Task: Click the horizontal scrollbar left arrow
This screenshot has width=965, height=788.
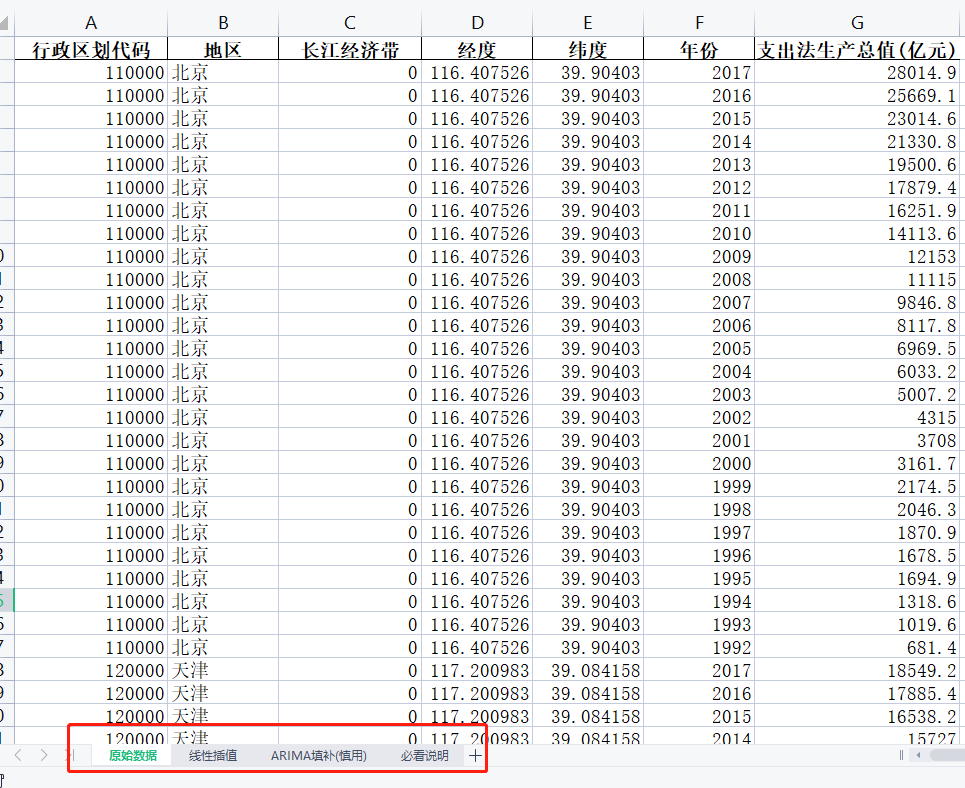Action: click(x=919, y=755)
